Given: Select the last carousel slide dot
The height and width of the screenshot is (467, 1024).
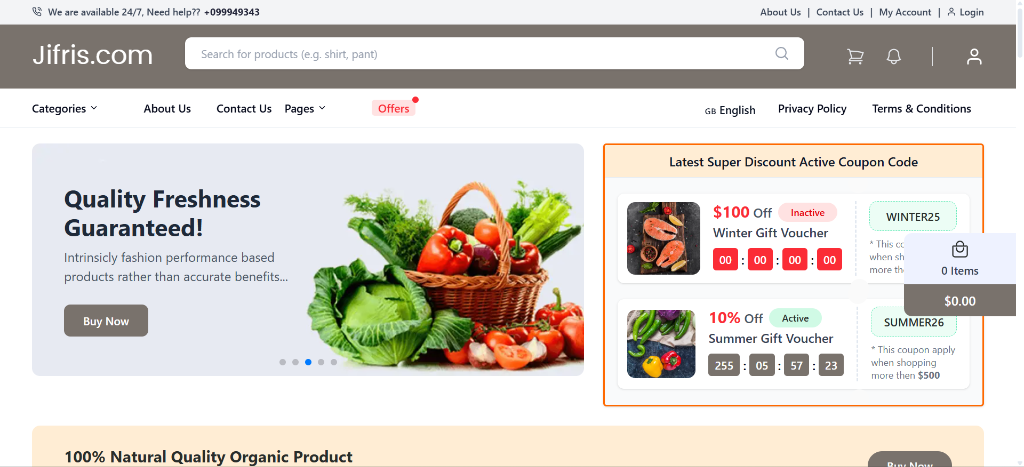Looking at the screenshot, I should pos(334,362).
